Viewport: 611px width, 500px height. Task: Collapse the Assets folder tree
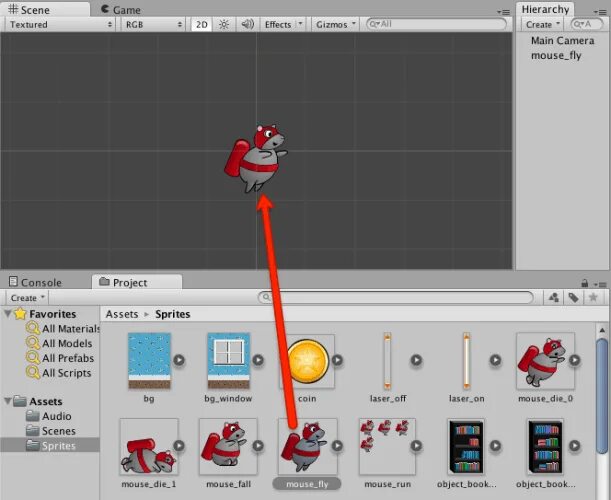point(7,401)
